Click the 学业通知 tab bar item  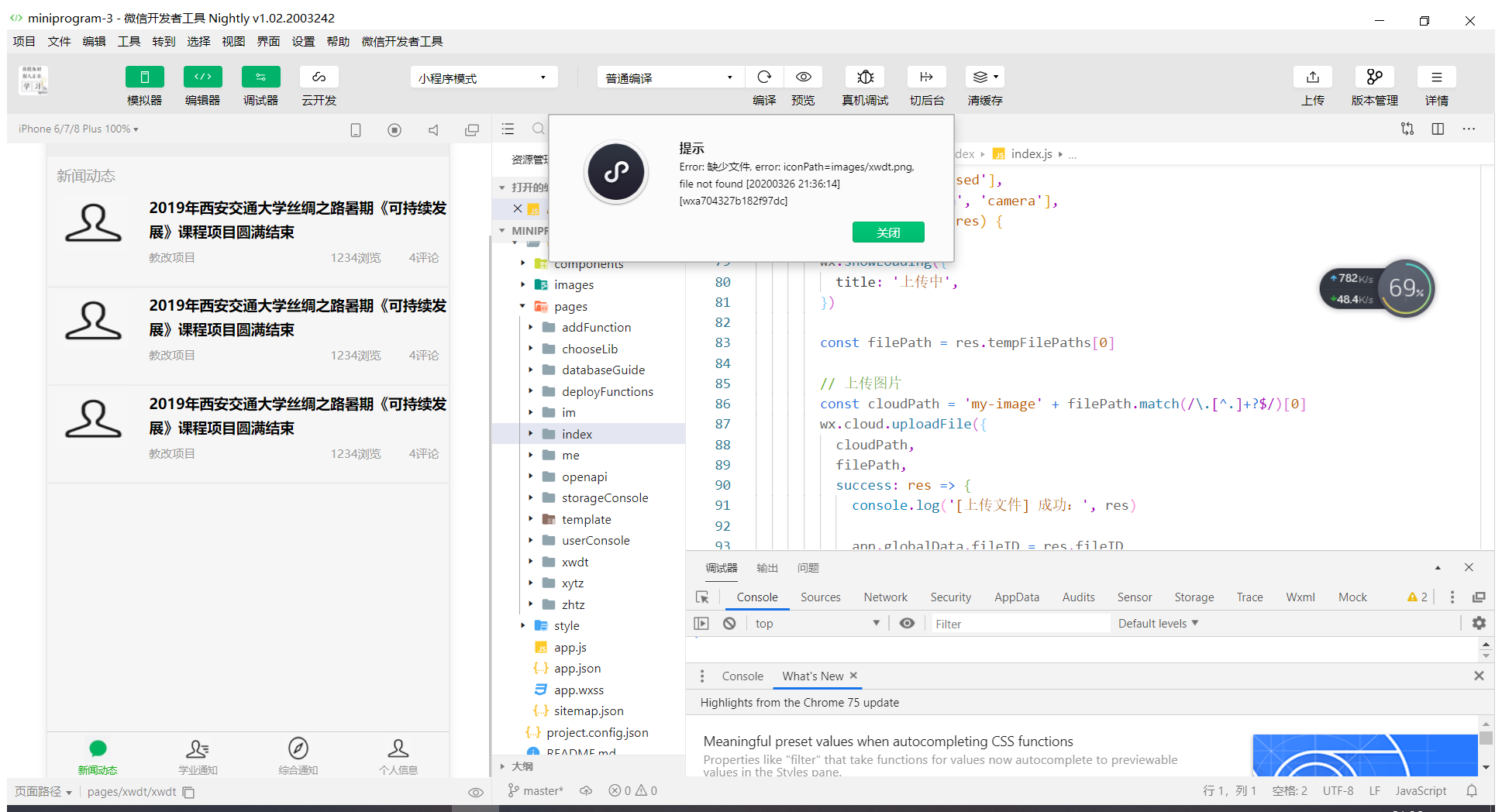[198, 756]
